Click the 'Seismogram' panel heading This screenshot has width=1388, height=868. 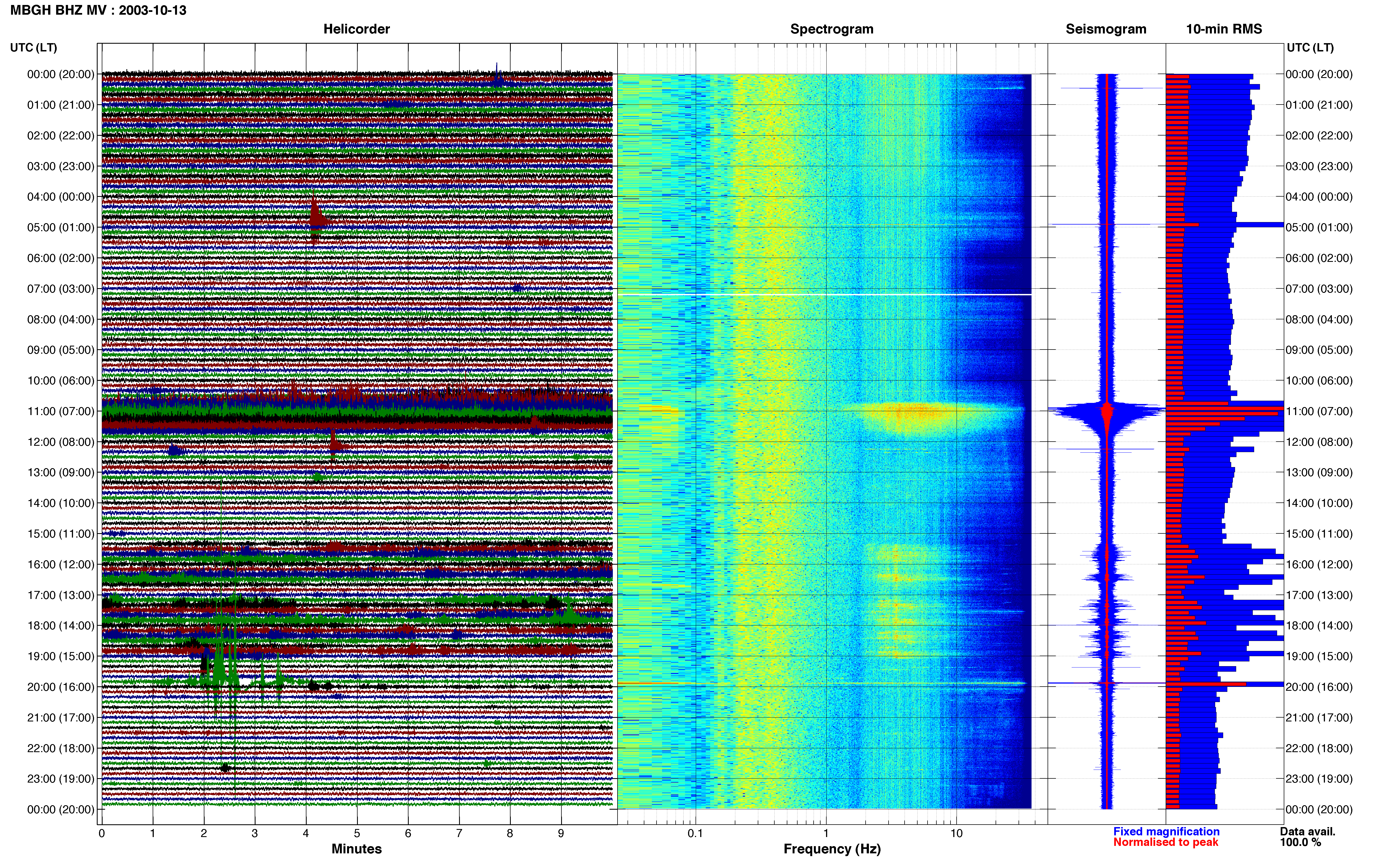(x=1106, y=29)
